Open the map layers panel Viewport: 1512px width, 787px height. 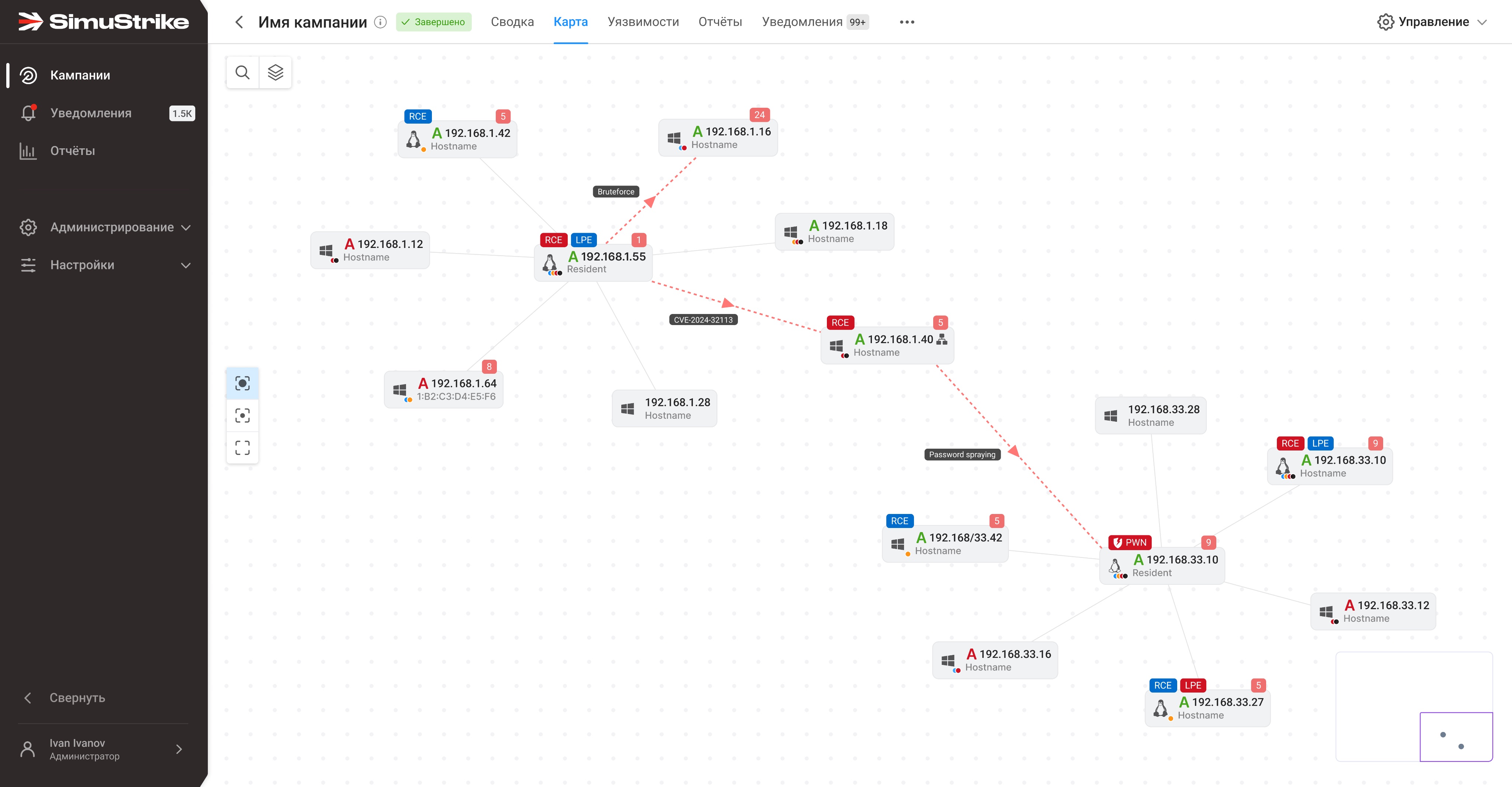275,72
